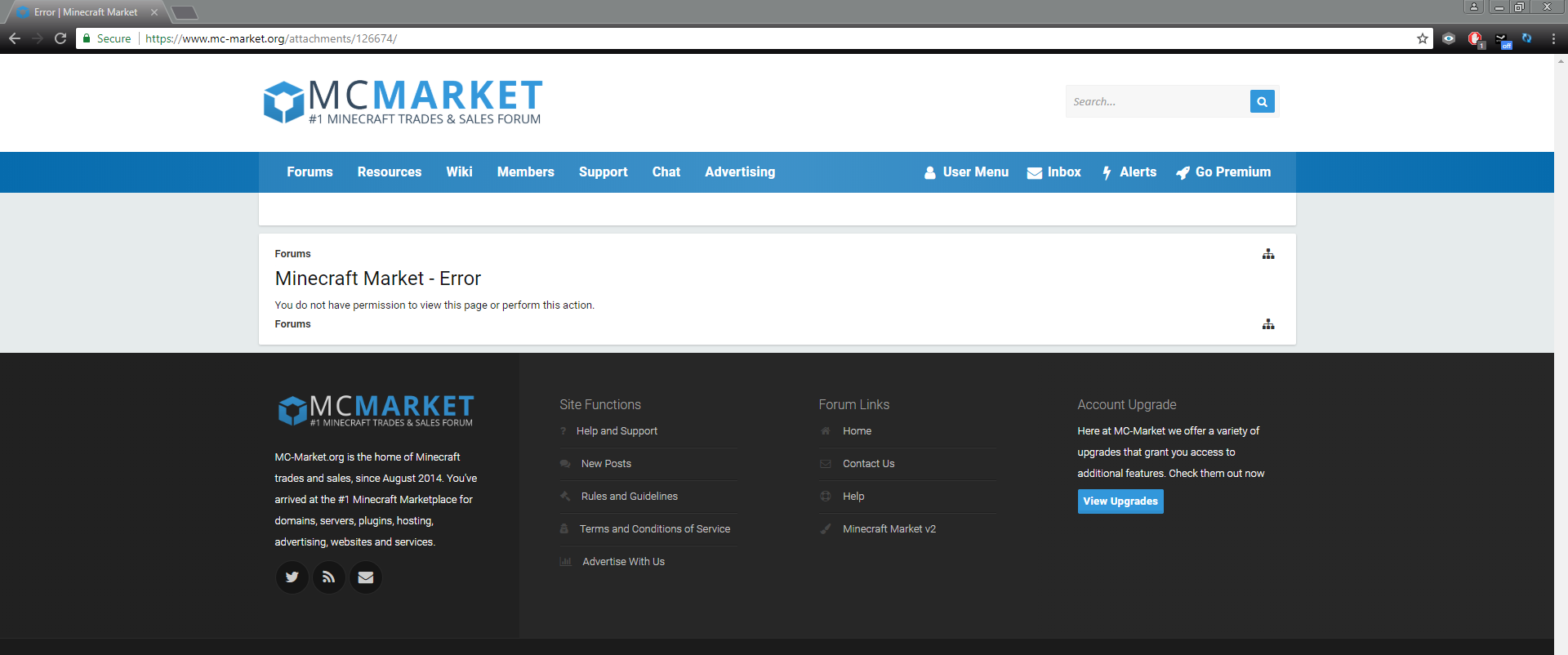Viewport: 1568px width, 655px height.
Task: Open the Advertise With Us footer link
Action: [623, 562]
